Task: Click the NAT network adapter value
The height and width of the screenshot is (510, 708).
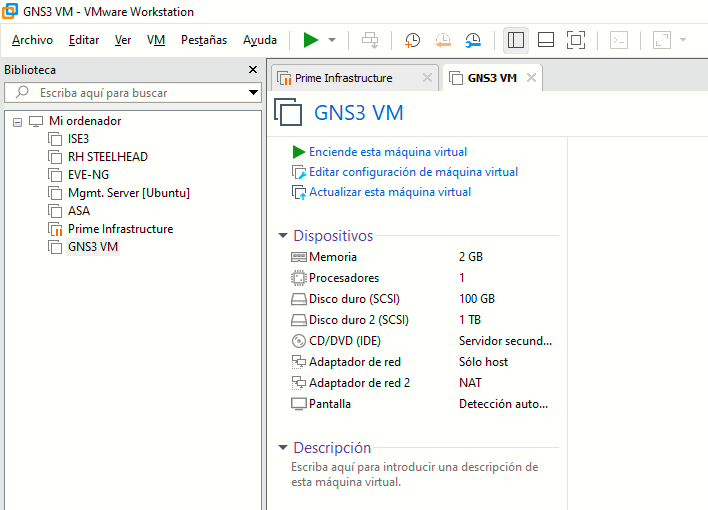Action: [x=470, y=383]
